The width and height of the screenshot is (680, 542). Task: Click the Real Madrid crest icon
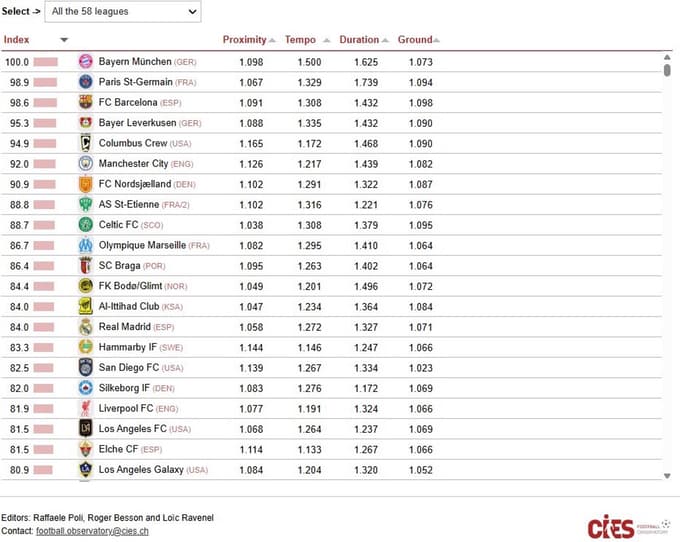pyautogui.click(x=86, y=327)
